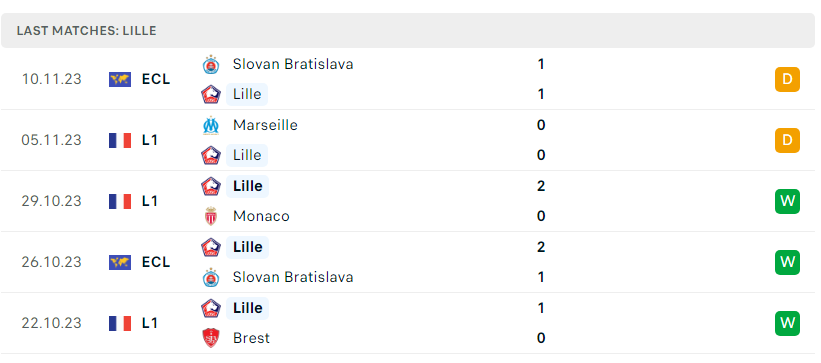Click the win badge for Monaco match
The image size is (821, 363).
click(x=787, y=201)
